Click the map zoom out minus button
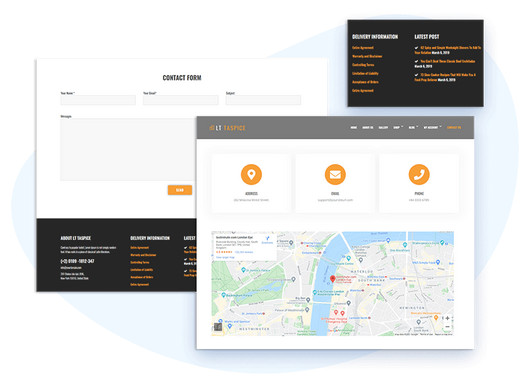Image resolution: width=531 pixels, height=387 pixels. [447, 326]
